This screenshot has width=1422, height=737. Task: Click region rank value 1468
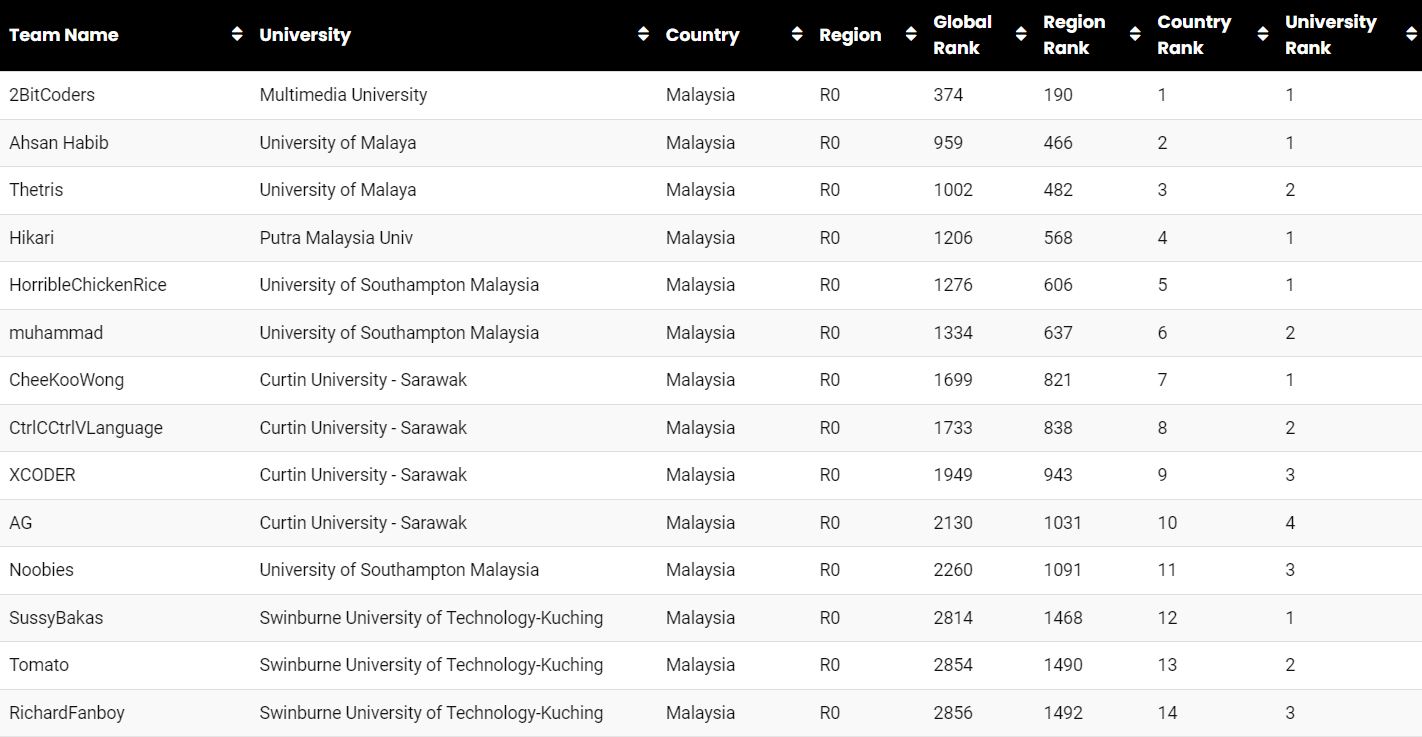pyautogui.click(x=1063, y=618)
